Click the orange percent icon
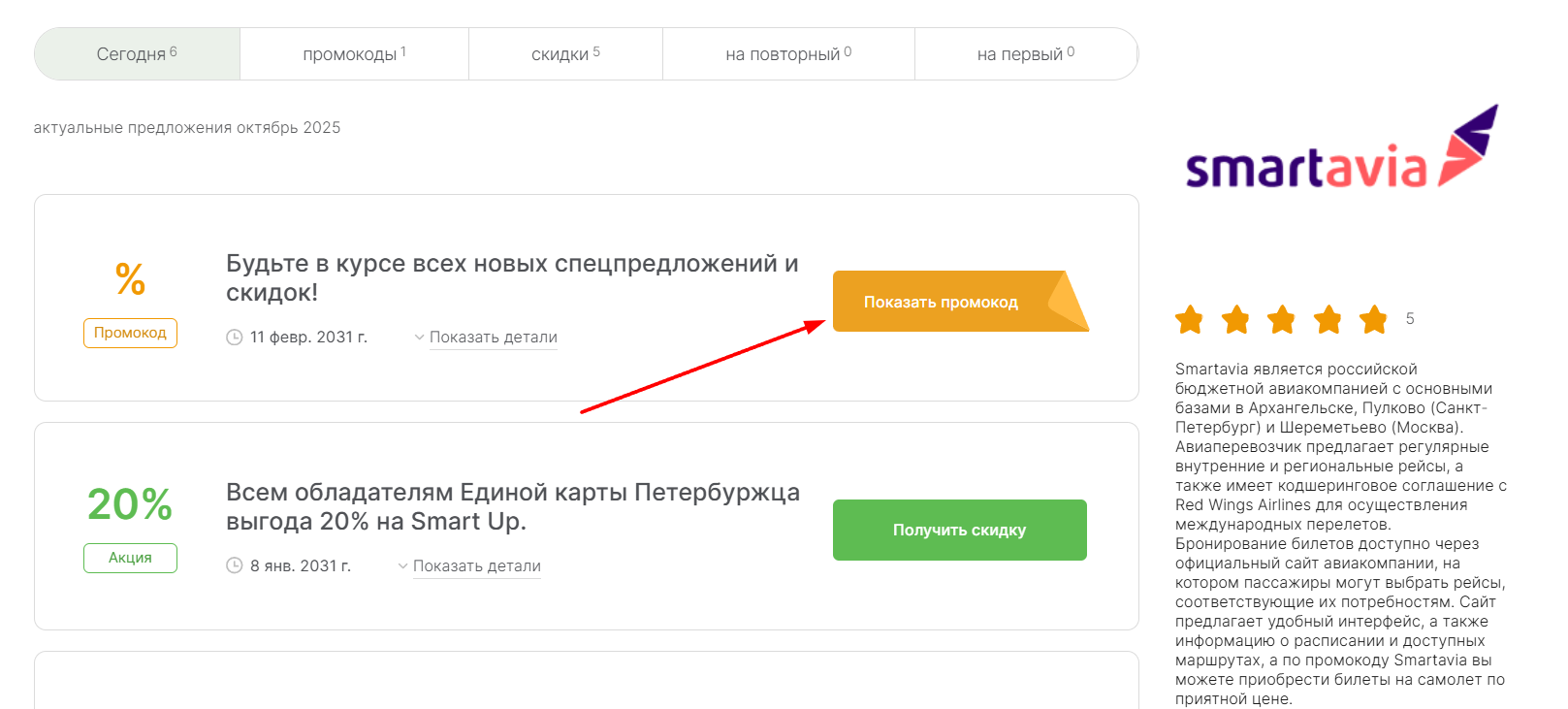This screenshot has height=709, width=1568. 130,279
